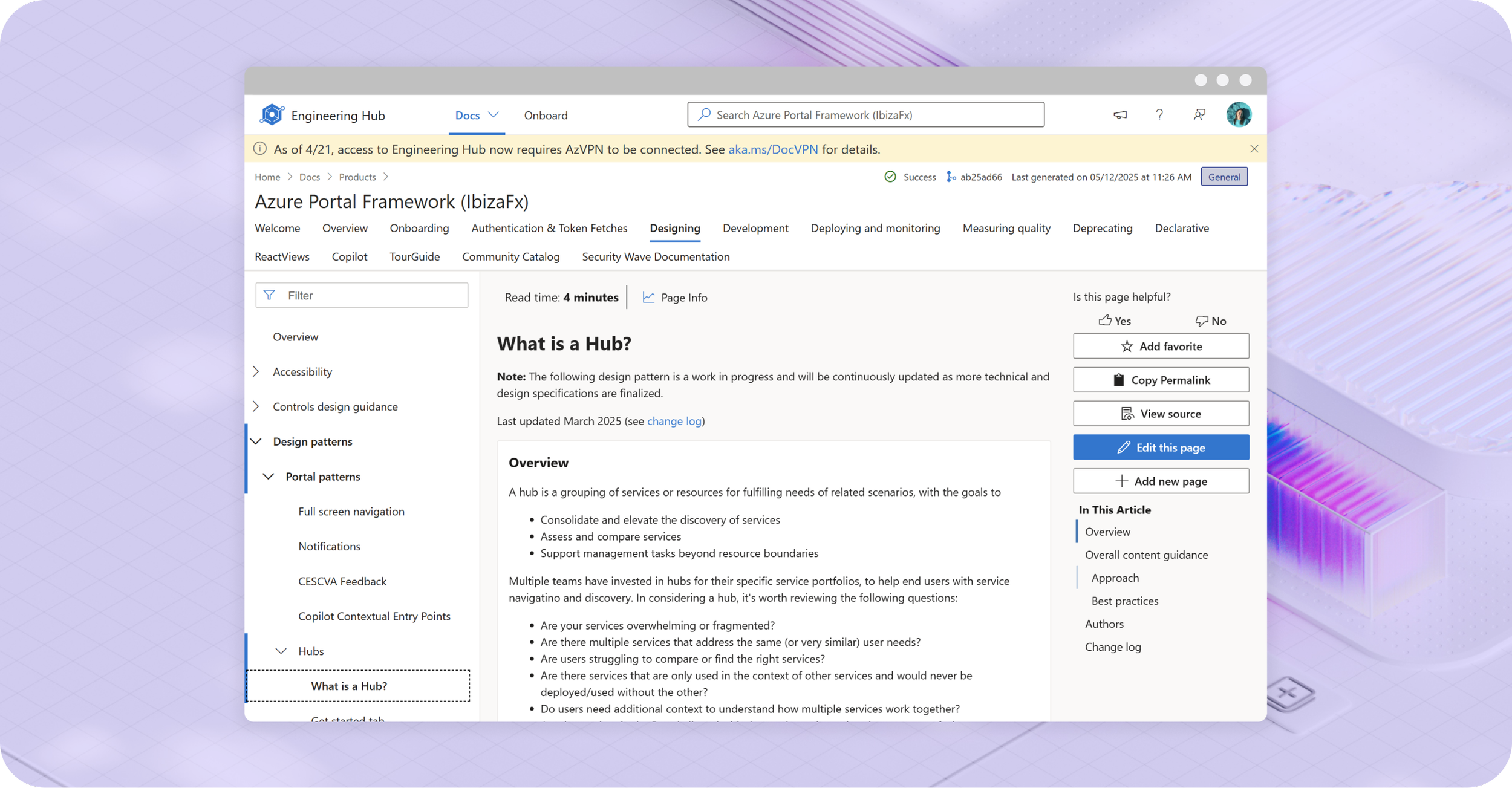Click the thumbs down No icon

(x=1201, y=321)
